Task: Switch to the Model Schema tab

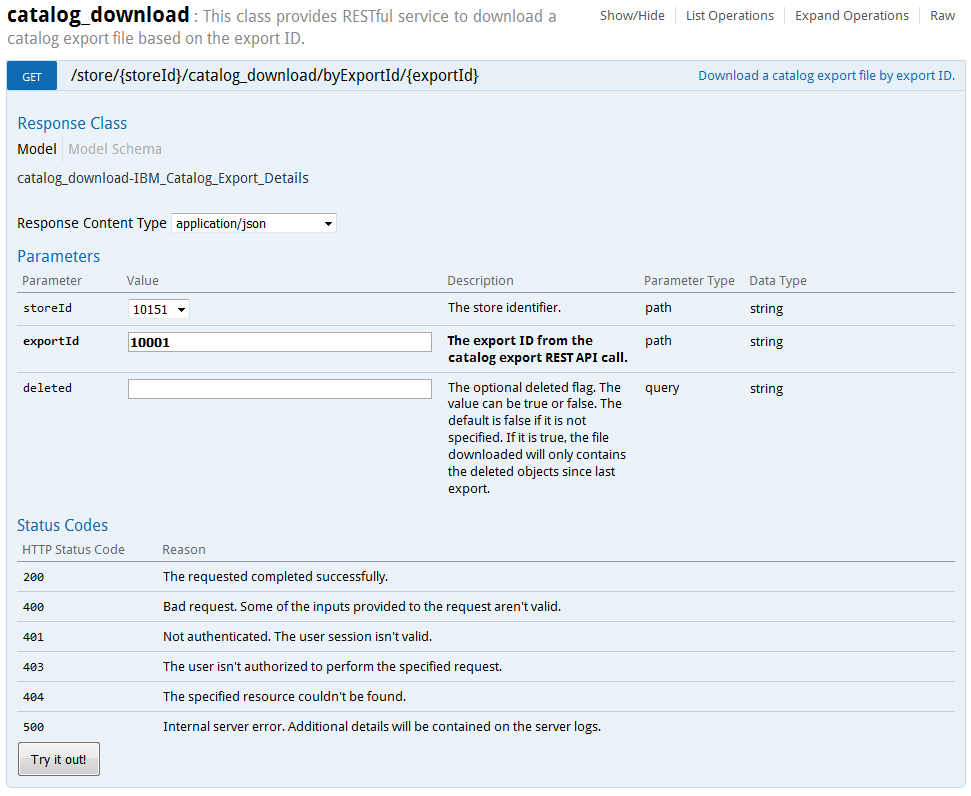Action: click(x=114, y=148)
